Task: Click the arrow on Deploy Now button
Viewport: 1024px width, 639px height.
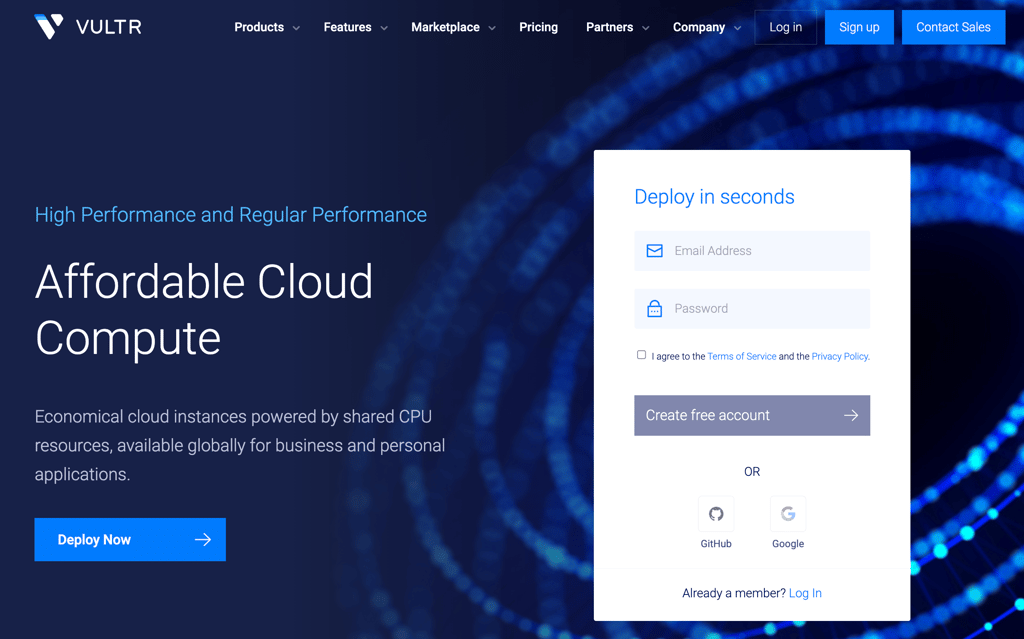Action: point(202,539)
